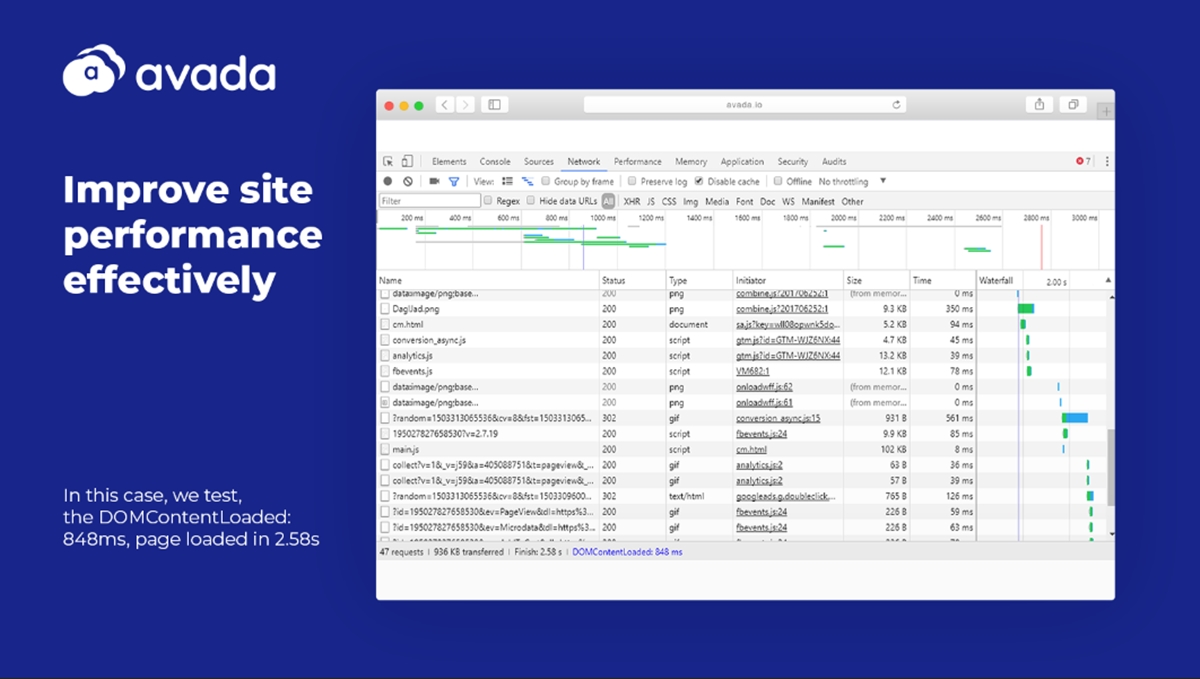The height and width of the screenshot is (679, 1200).
Task: Click the Waterfall column sort arrow
Action: 1107,281
